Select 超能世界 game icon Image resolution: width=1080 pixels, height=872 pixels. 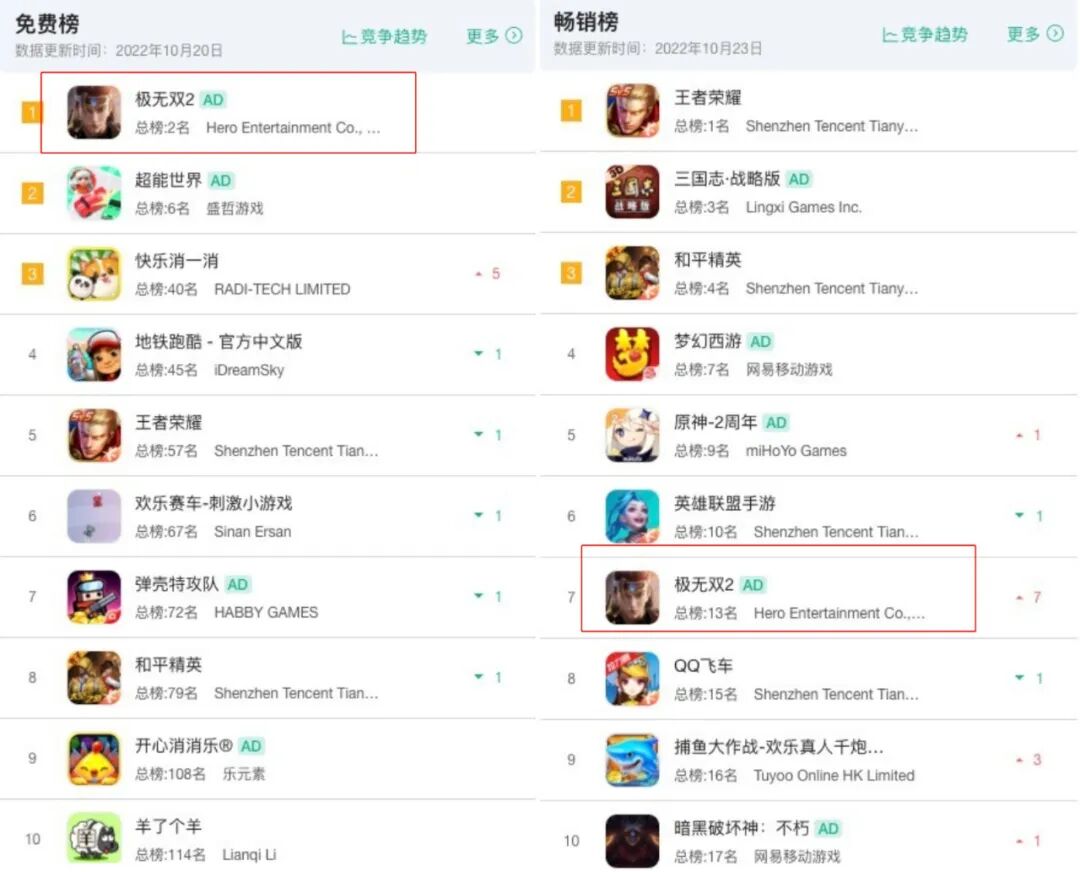pos(94,193)
